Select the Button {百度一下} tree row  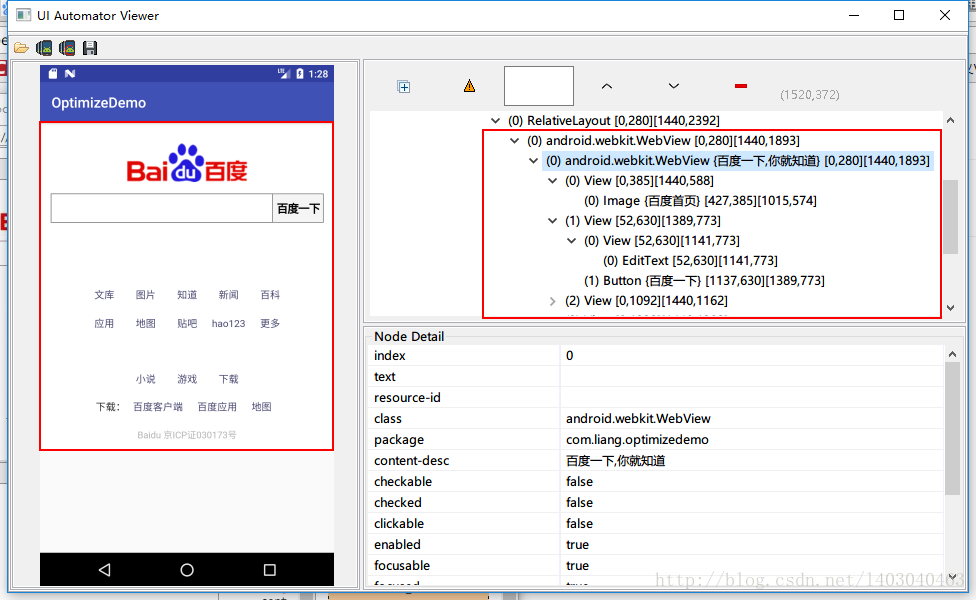point(704,281)
